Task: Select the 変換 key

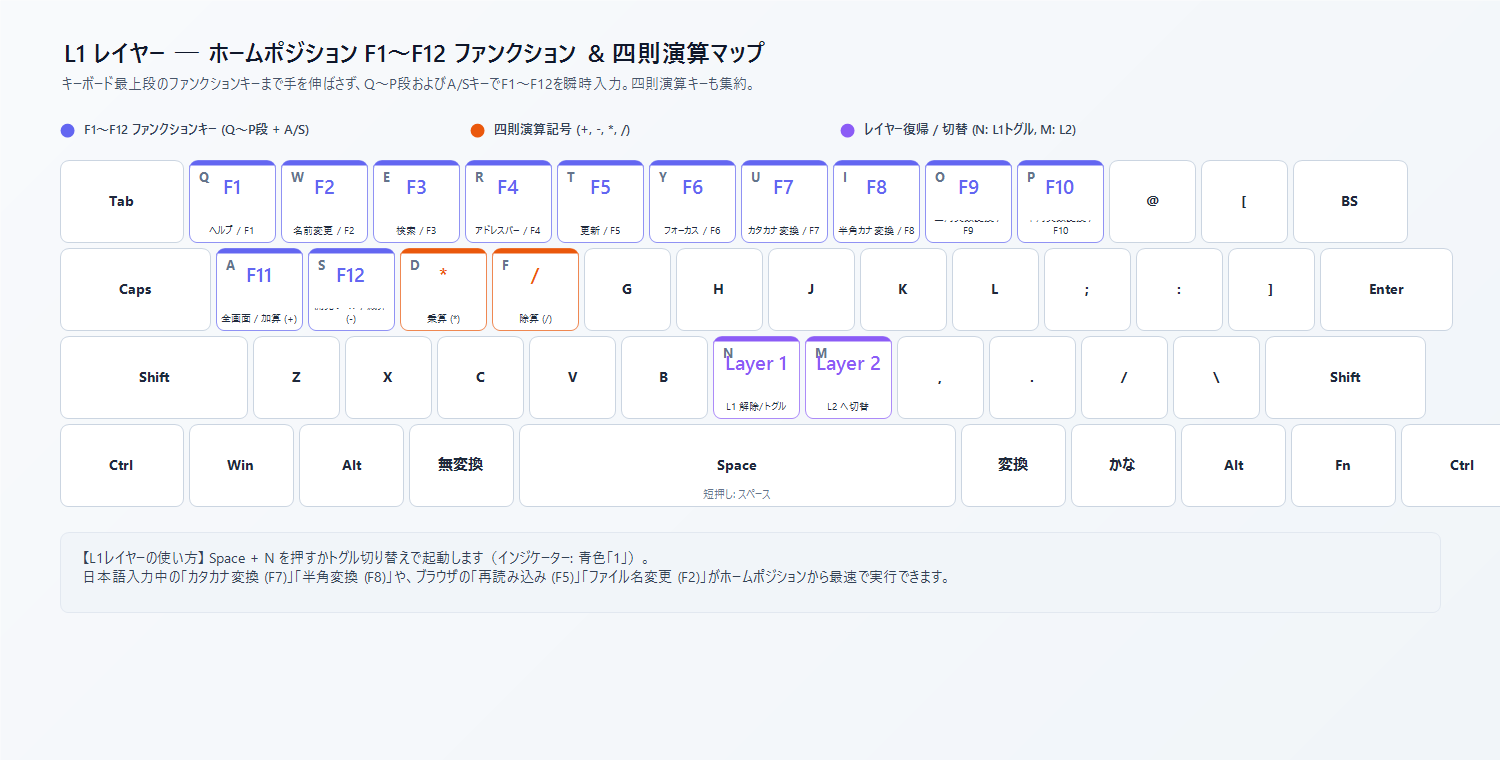Action: tap(1013, 465)
